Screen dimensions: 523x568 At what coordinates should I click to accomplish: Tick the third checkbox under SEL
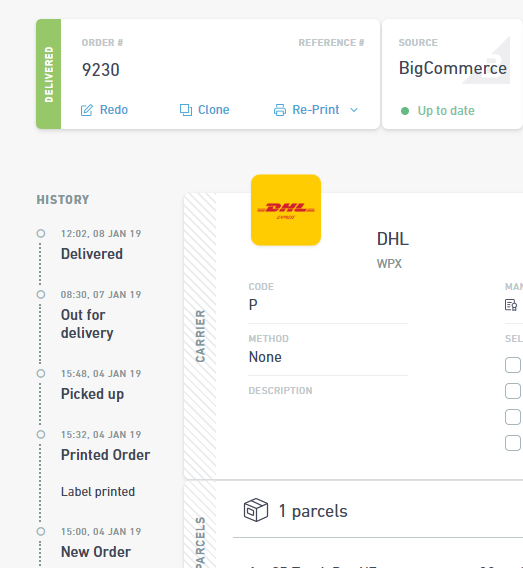point(513,417)
